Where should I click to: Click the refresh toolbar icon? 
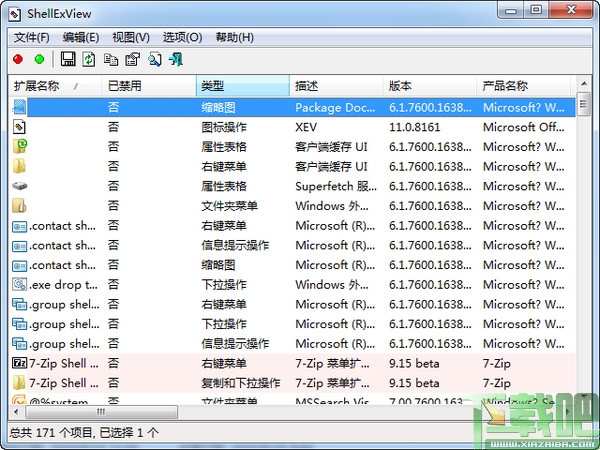point(89,59)
